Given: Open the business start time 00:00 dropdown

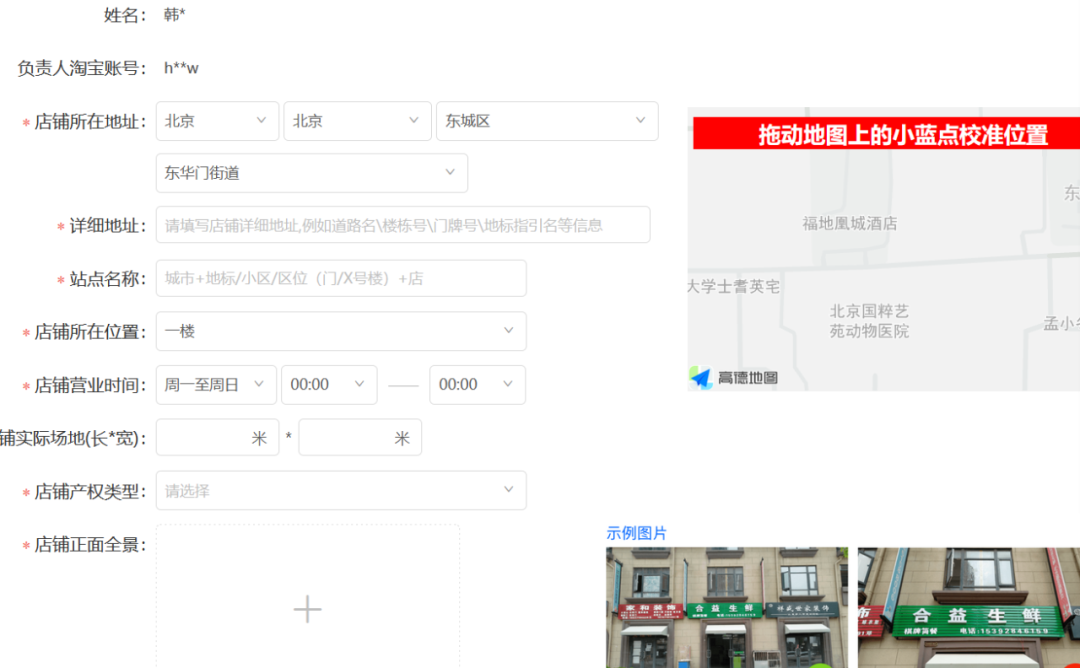Looking at the screenshot, I should pyautogui.click(x=328, y=384).
